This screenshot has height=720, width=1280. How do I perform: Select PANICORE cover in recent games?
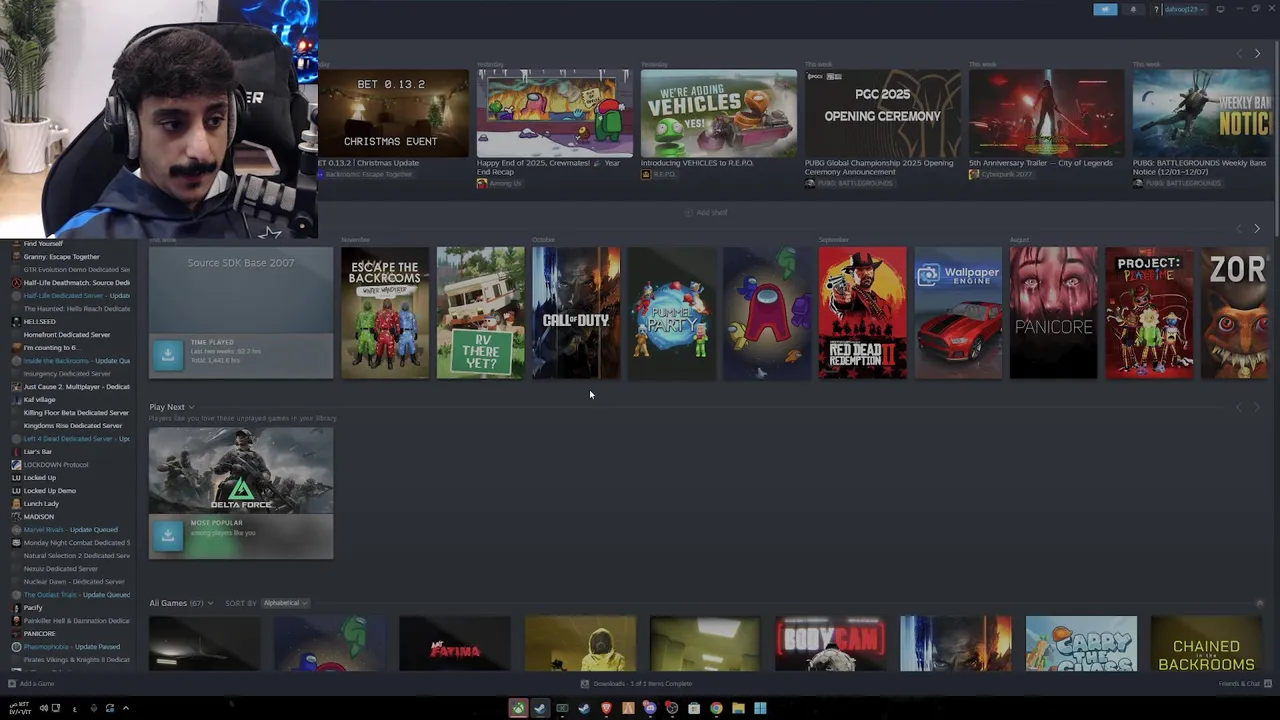(x=1053, y=313)
